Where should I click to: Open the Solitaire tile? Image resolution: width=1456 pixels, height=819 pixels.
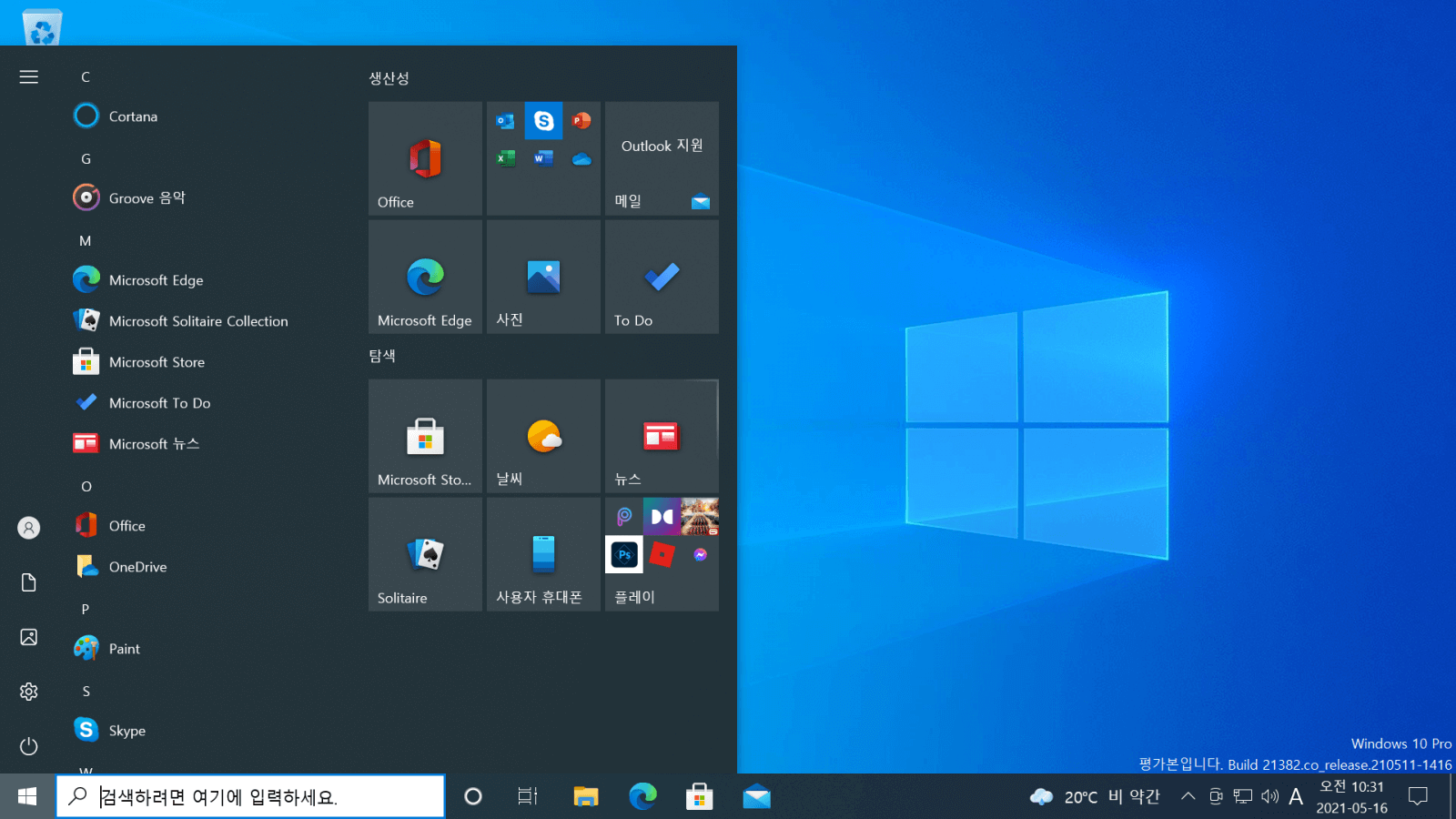pyautogui.click(x=425, y=554)
